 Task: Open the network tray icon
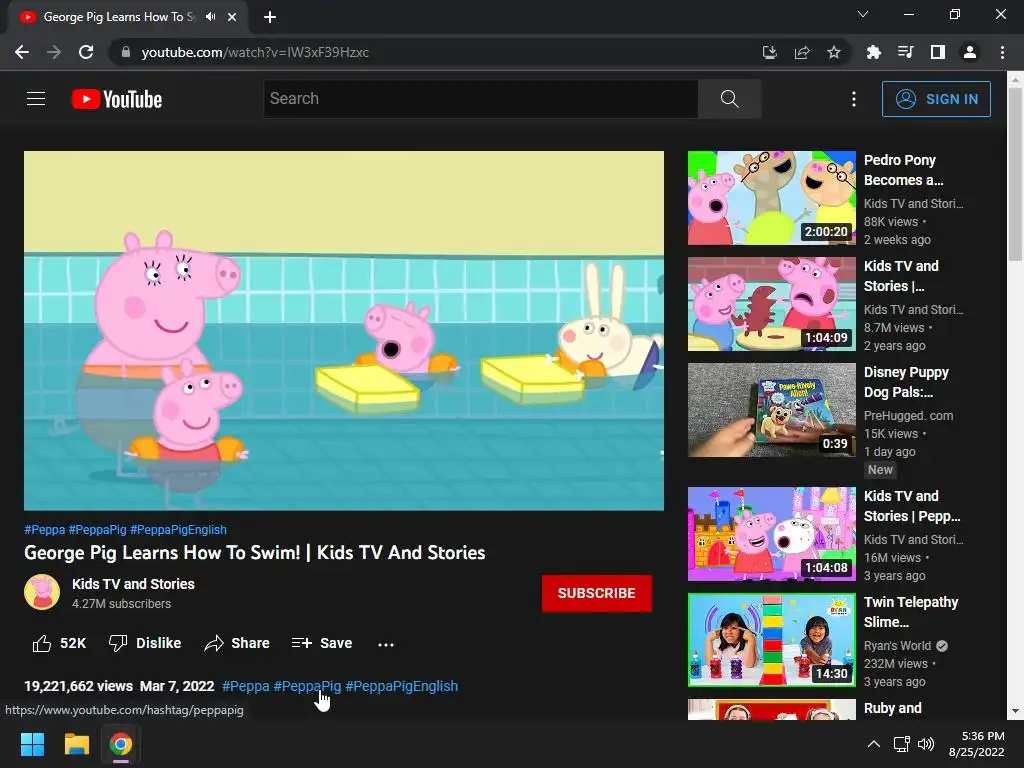[x=902, y=744]
